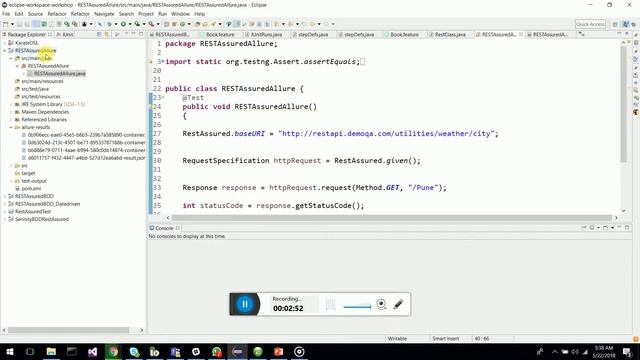The width and height of the screenshot is (640, 360).
Task: Select the Console tab
Action: (x=164, y=228)
